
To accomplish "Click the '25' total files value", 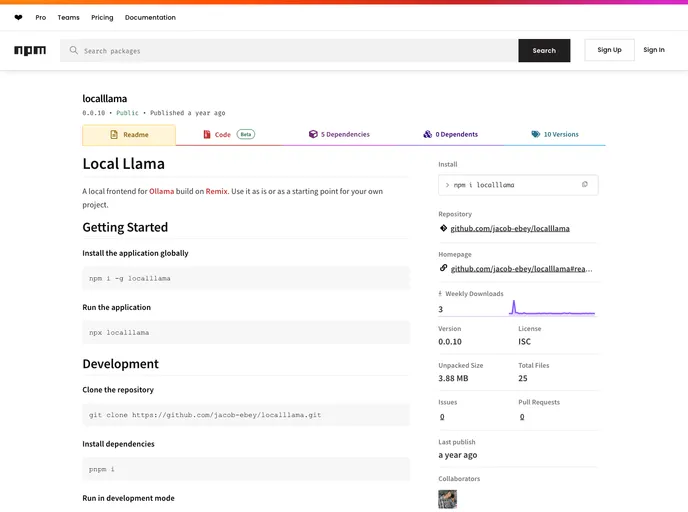I will pos(523,378).
